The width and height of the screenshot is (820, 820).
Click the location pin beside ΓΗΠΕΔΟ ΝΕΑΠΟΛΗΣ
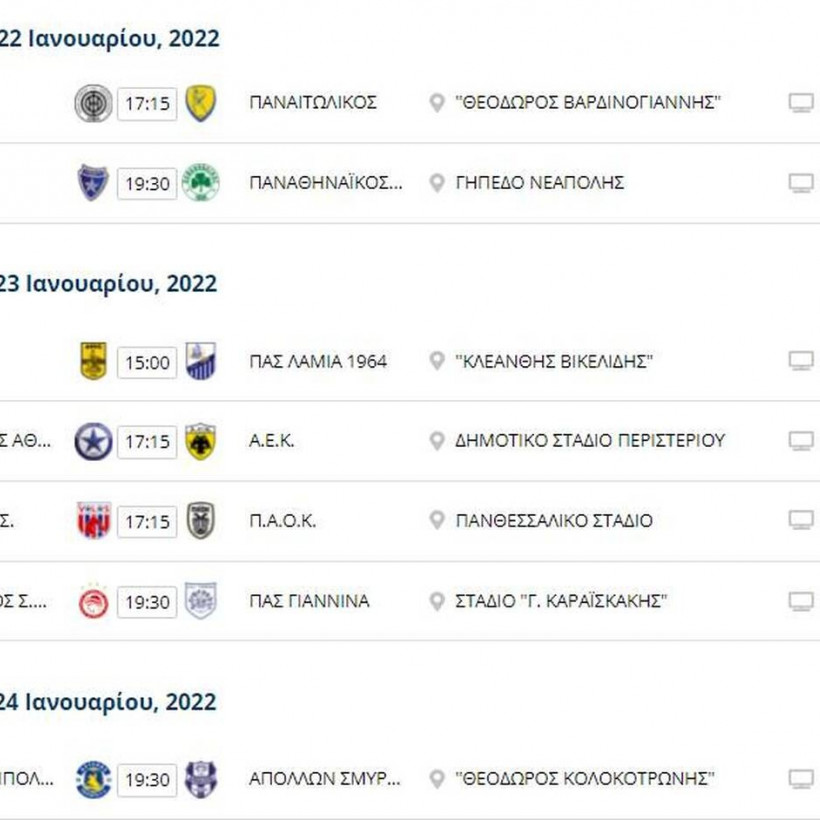436,183
